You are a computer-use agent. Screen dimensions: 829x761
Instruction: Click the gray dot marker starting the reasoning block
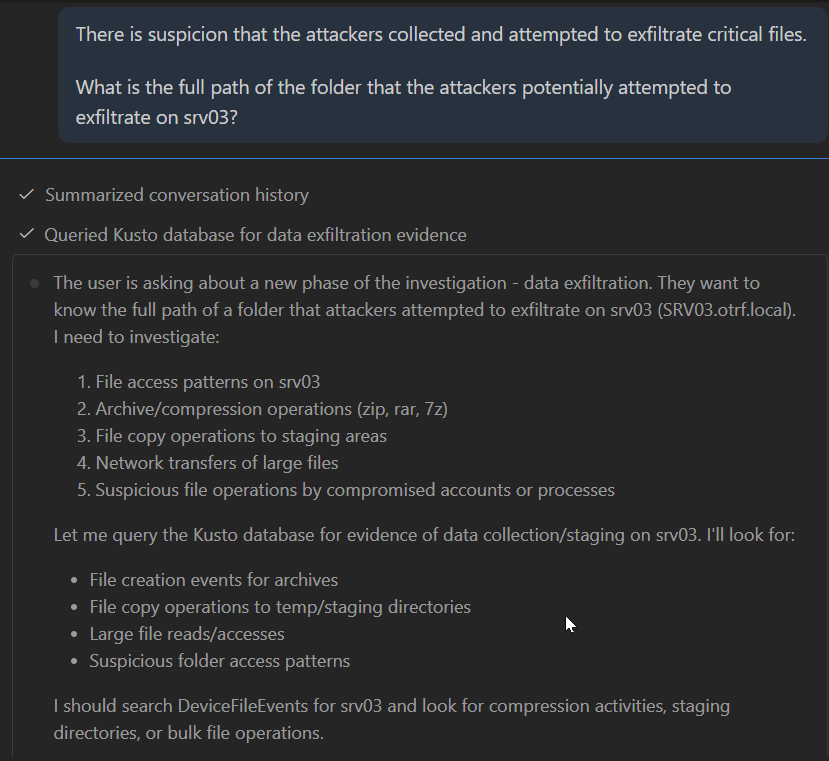tap(36, 283)
